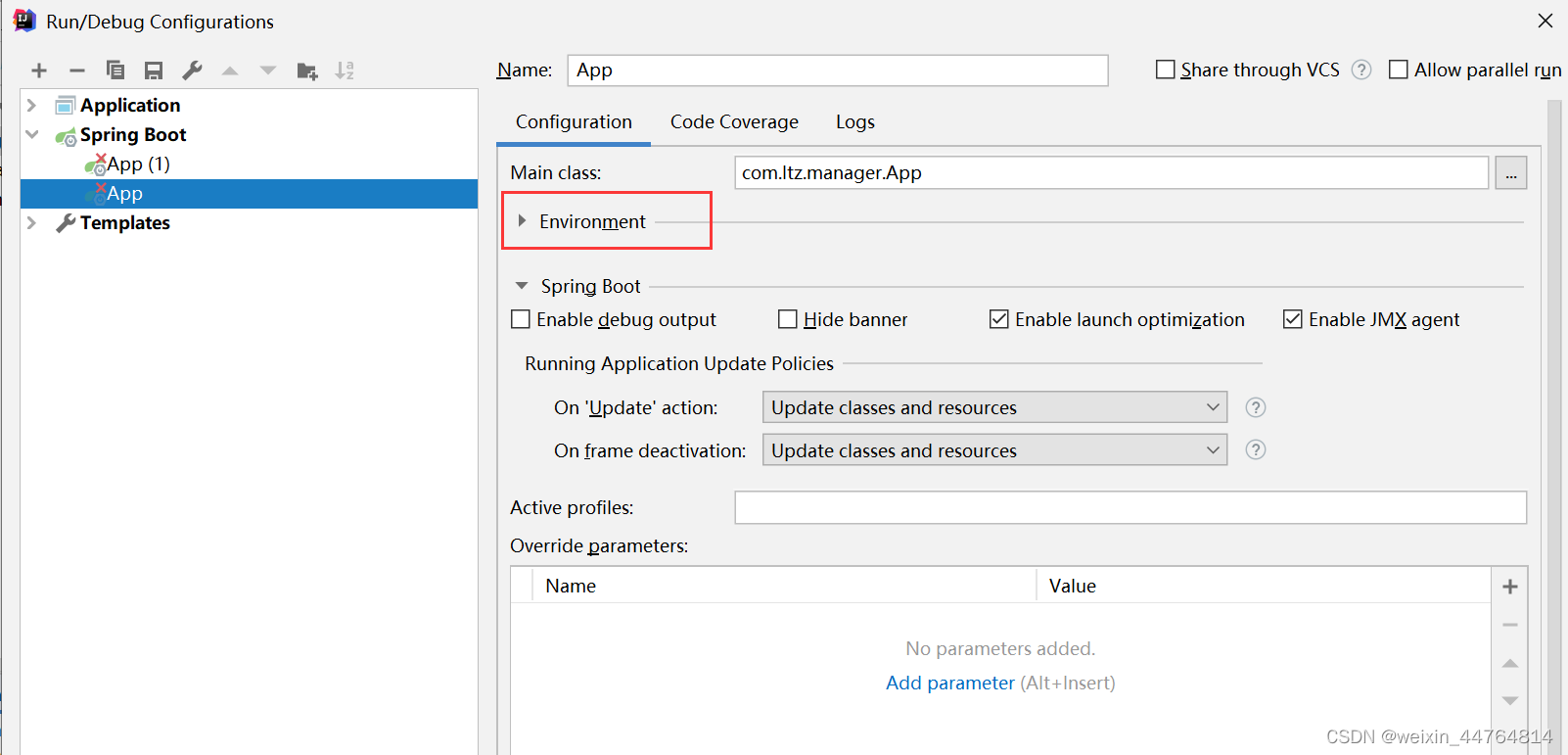Switch to Code Coverage tab
Screen dimensions: 1568x755
point(734,122)
